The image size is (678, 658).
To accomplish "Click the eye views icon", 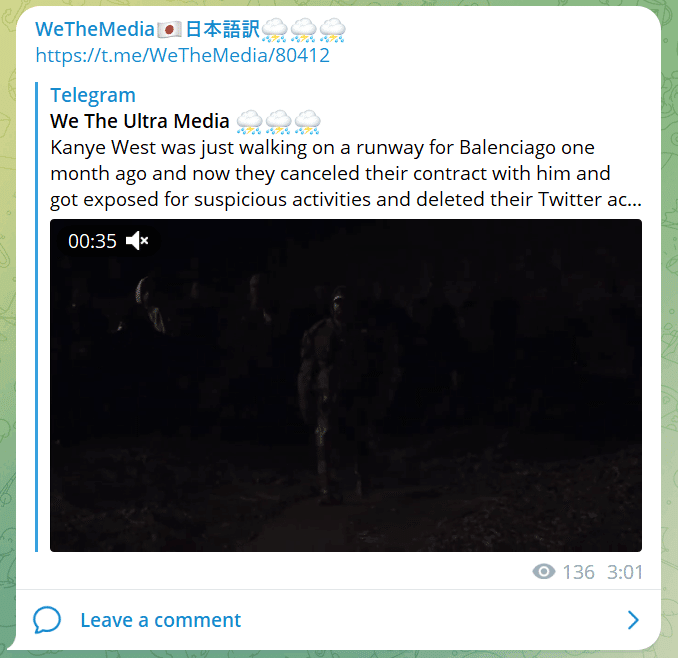I will (x=544, y=572).
